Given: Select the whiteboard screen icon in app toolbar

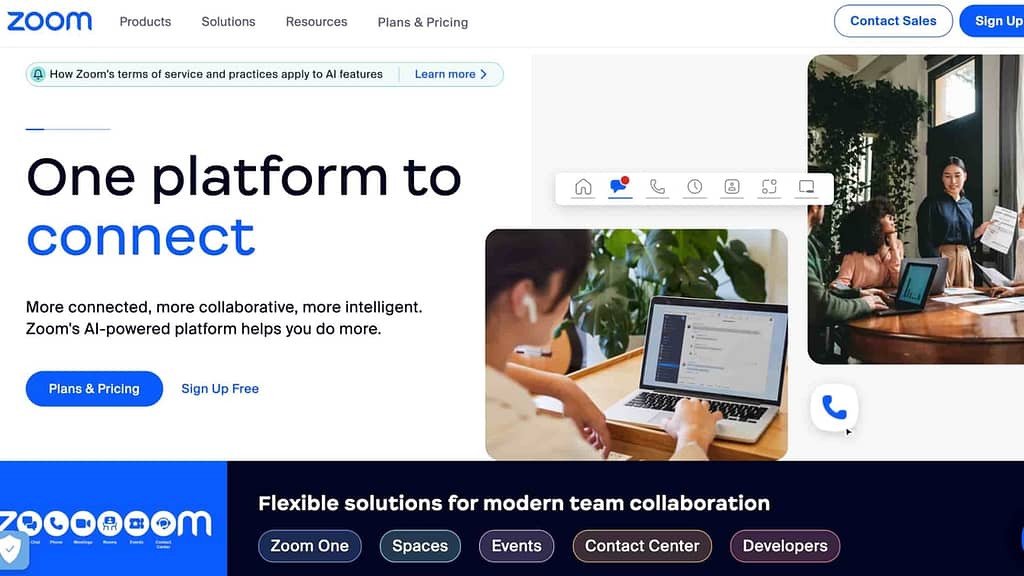Looking at the screenshot, I should coord(807,187).
